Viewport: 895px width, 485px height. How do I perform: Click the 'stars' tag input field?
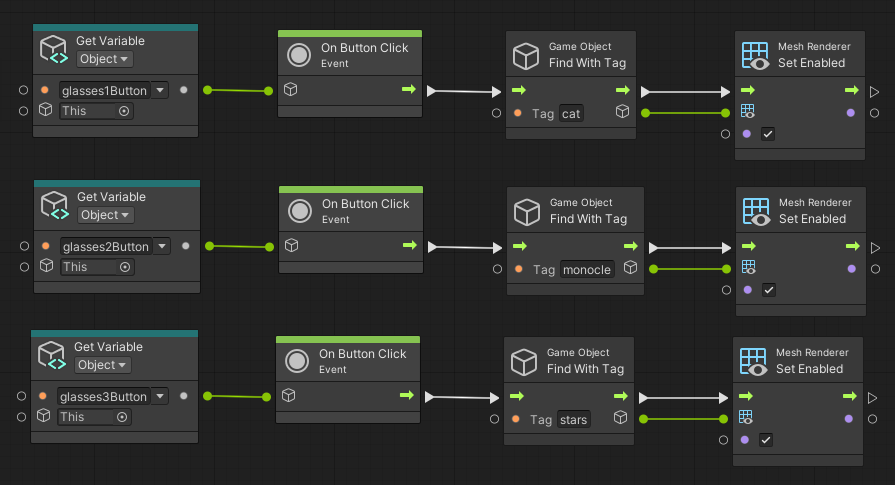[573, 420]
